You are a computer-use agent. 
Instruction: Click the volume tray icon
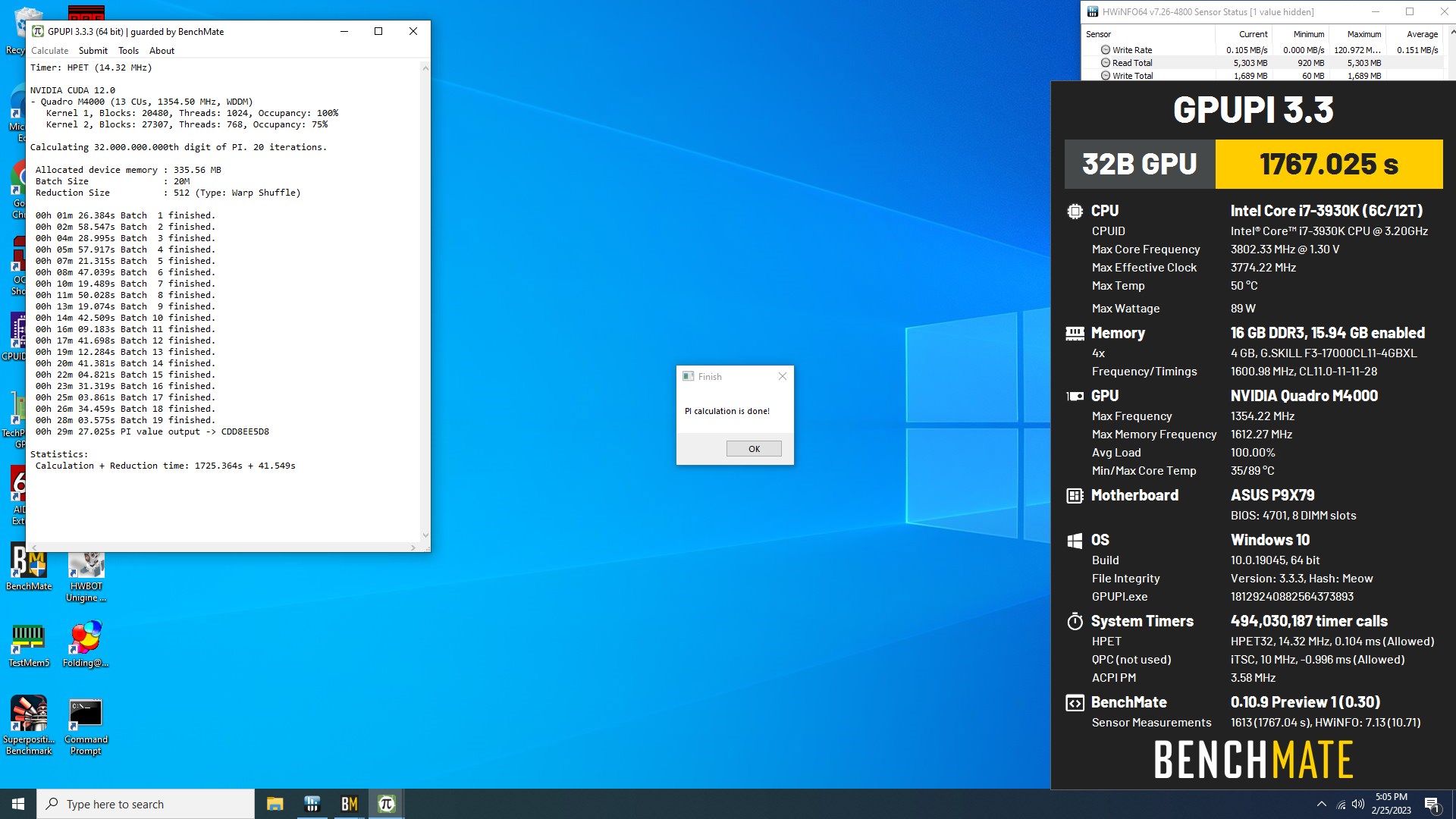tap(1358, 804)
